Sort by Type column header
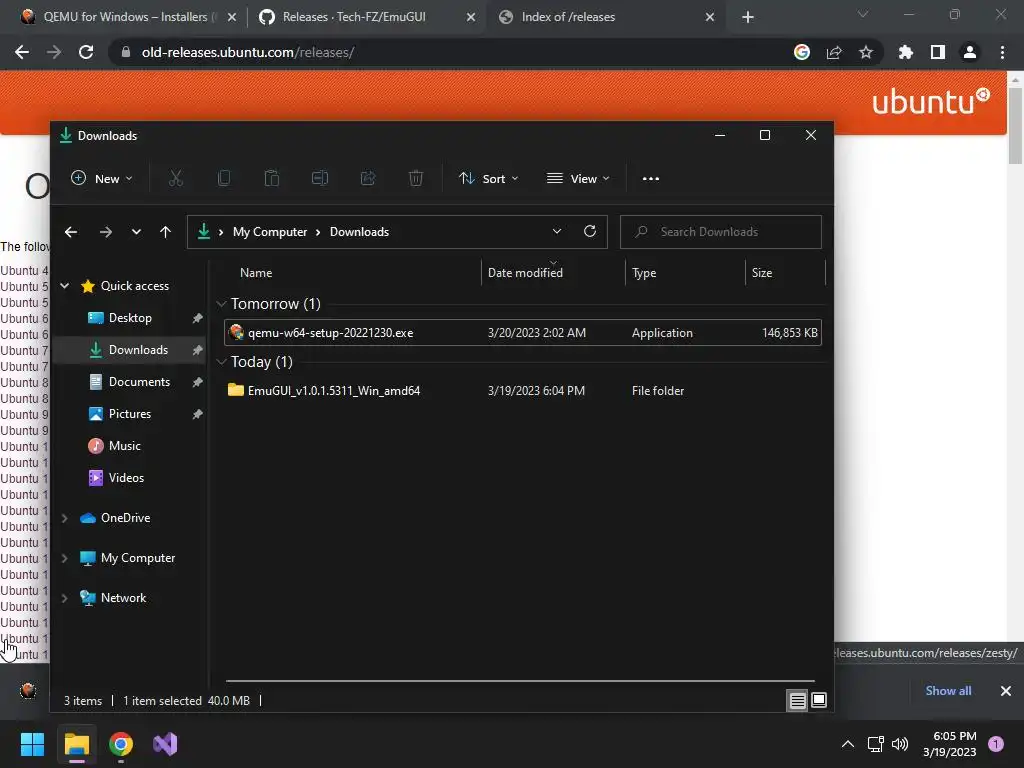This screenshot has width=1024, height=768. [x=644, y=273]
